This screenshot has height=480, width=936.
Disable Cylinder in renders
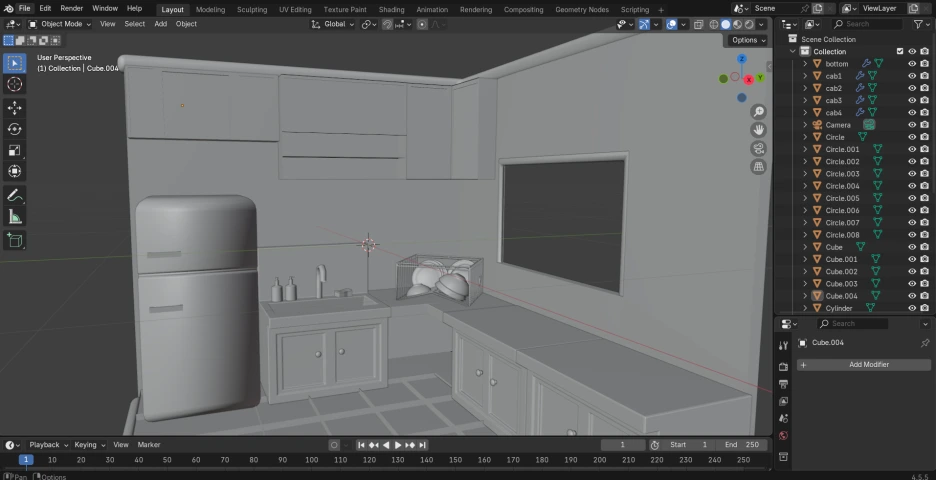[x=925, y=308]
